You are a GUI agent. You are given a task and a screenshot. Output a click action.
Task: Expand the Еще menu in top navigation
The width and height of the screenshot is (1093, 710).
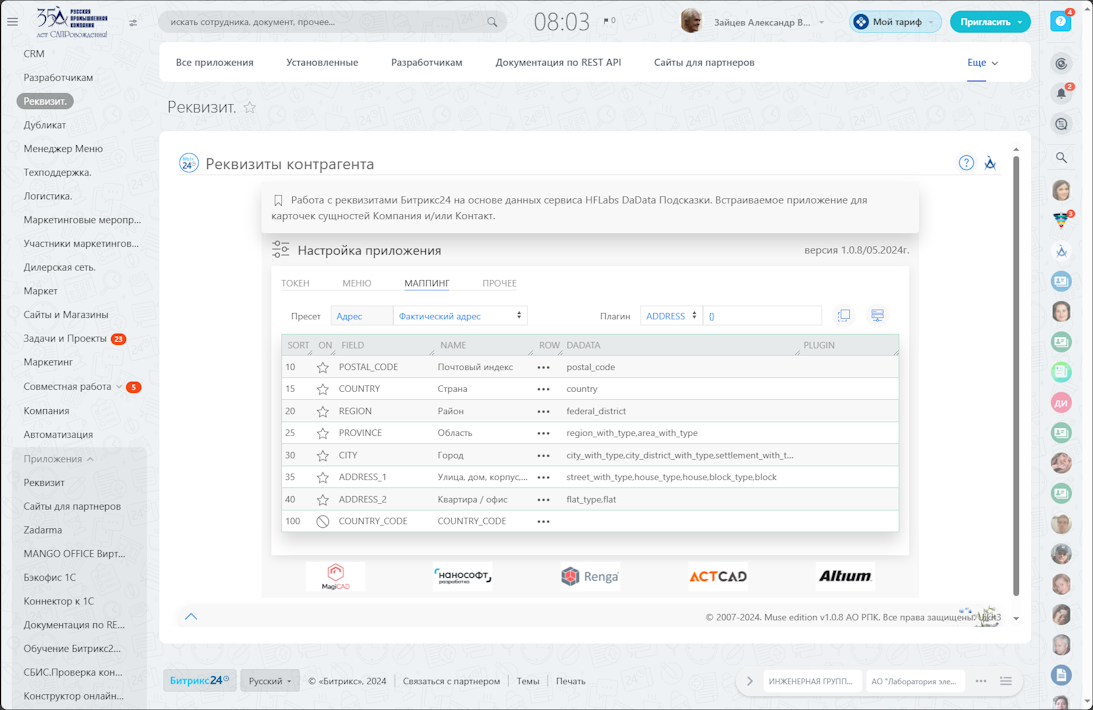(982, 62)
